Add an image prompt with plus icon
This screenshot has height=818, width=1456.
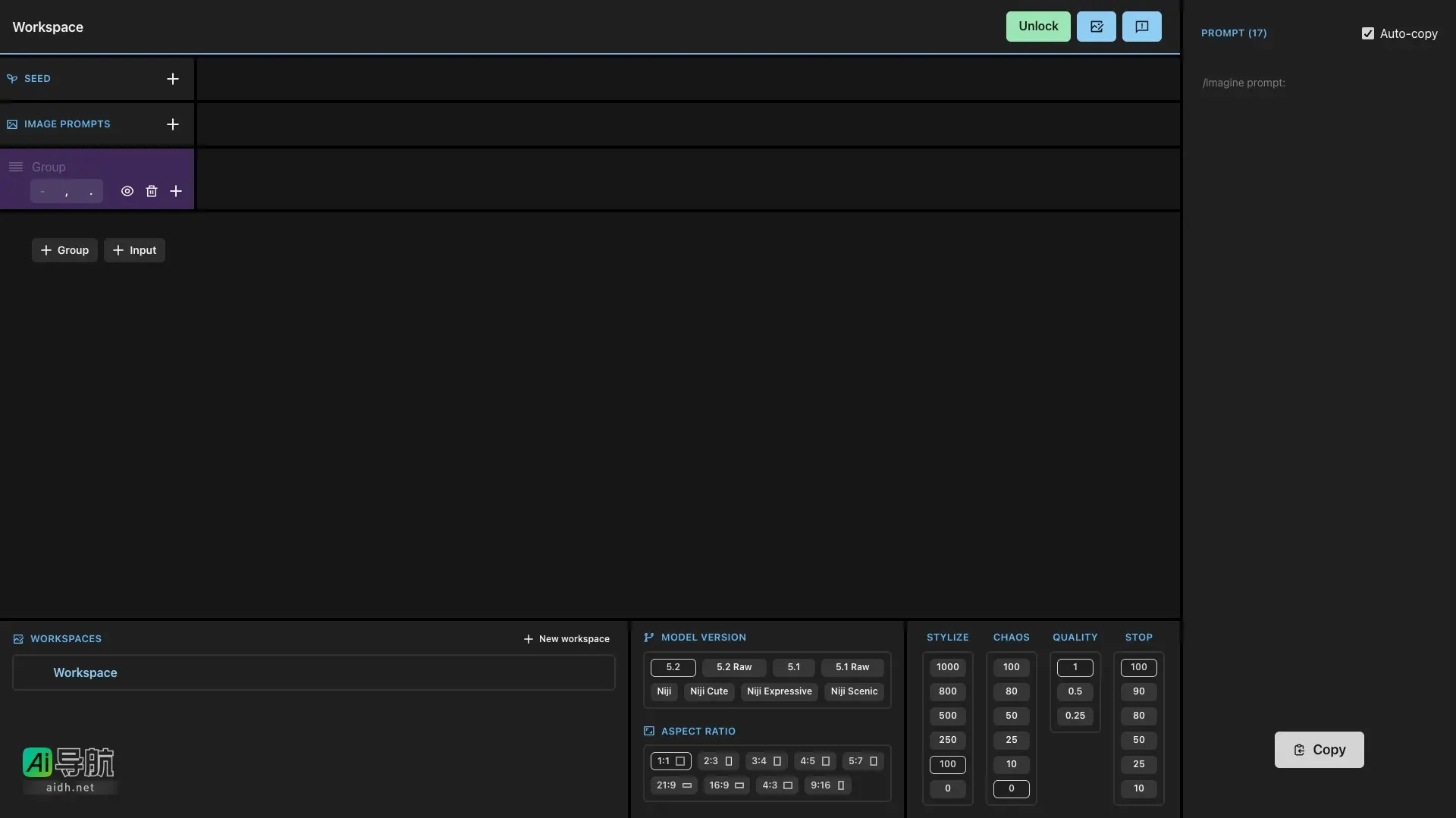(x=173, y=124)
